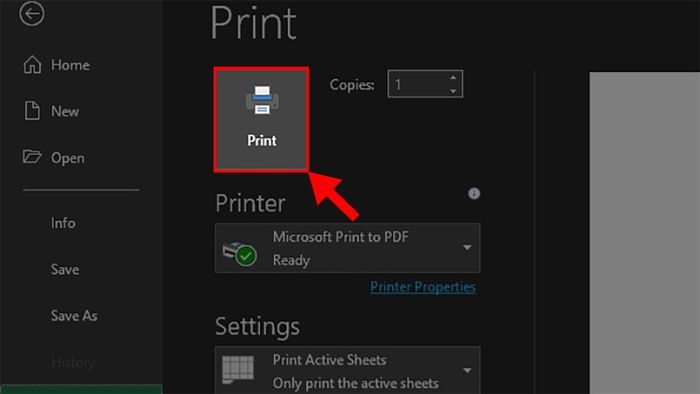Click into the Copies number field
This screenshot has height=394, width=700.
418,84
